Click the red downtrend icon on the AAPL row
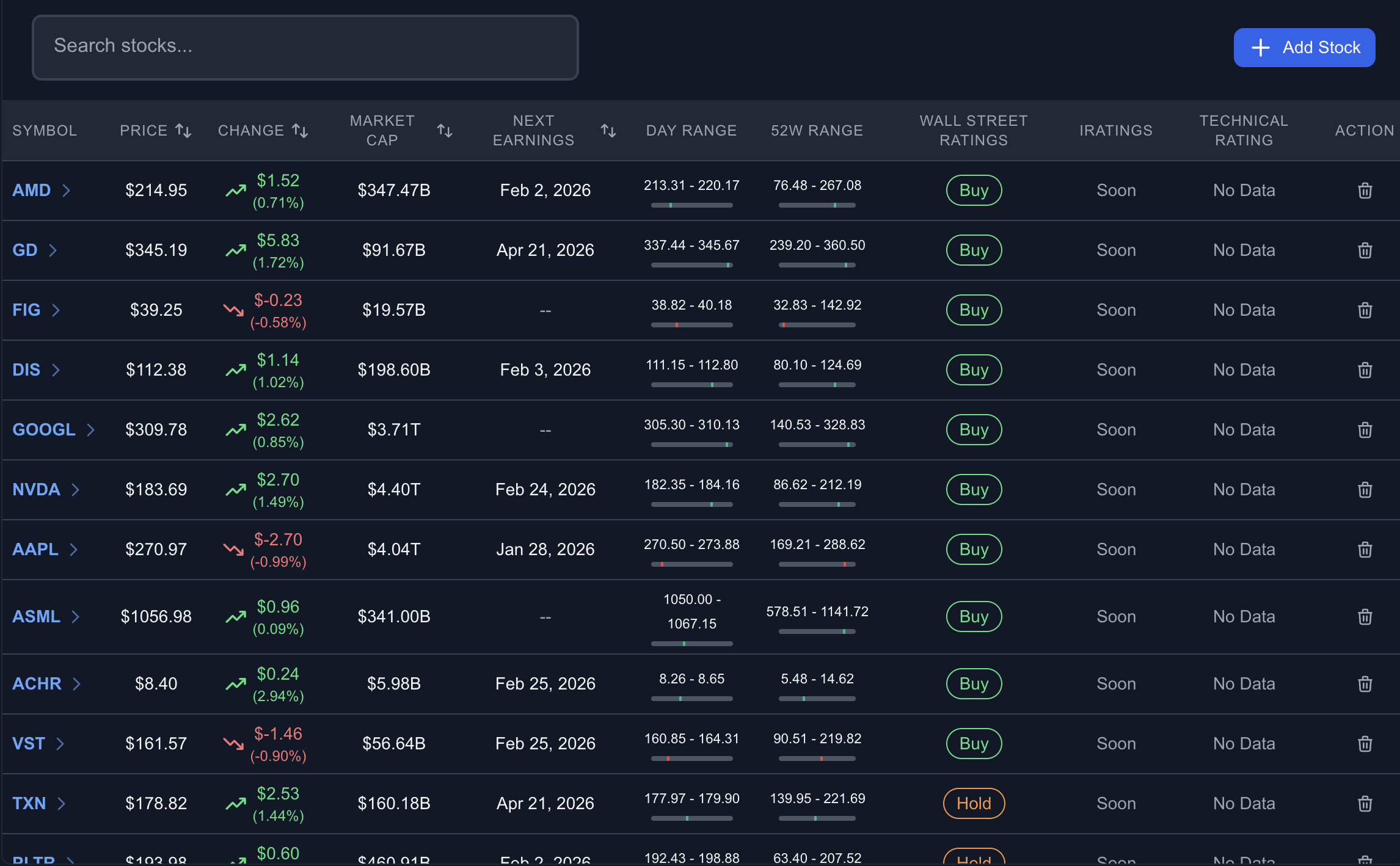 (233, 550)
